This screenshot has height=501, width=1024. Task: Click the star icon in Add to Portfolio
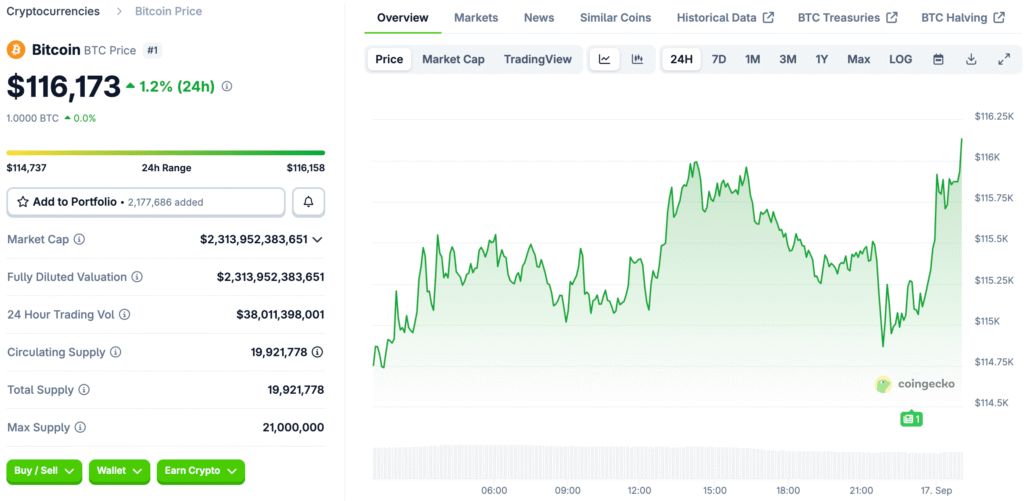coord(22,202)
